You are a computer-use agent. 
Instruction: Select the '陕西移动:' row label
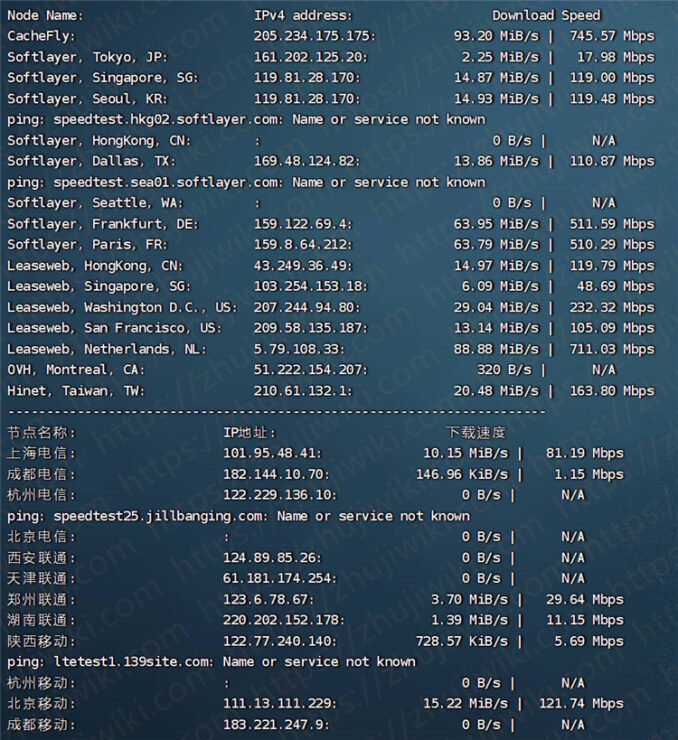click(x=42, y=642)
